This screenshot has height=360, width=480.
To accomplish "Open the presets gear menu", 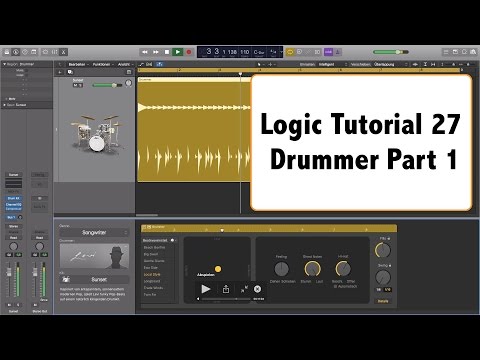I will (173, 240).
